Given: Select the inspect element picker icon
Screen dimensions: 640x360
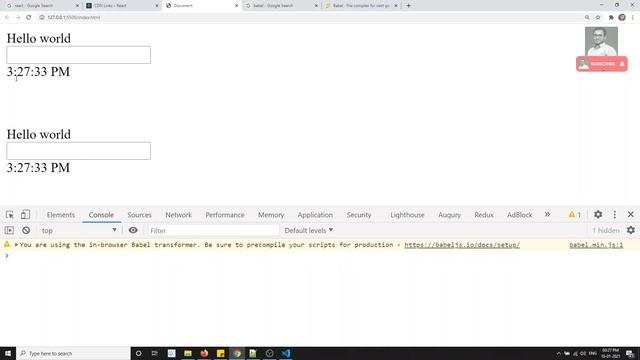Looking at the screenshot, I should pos(10,215).
